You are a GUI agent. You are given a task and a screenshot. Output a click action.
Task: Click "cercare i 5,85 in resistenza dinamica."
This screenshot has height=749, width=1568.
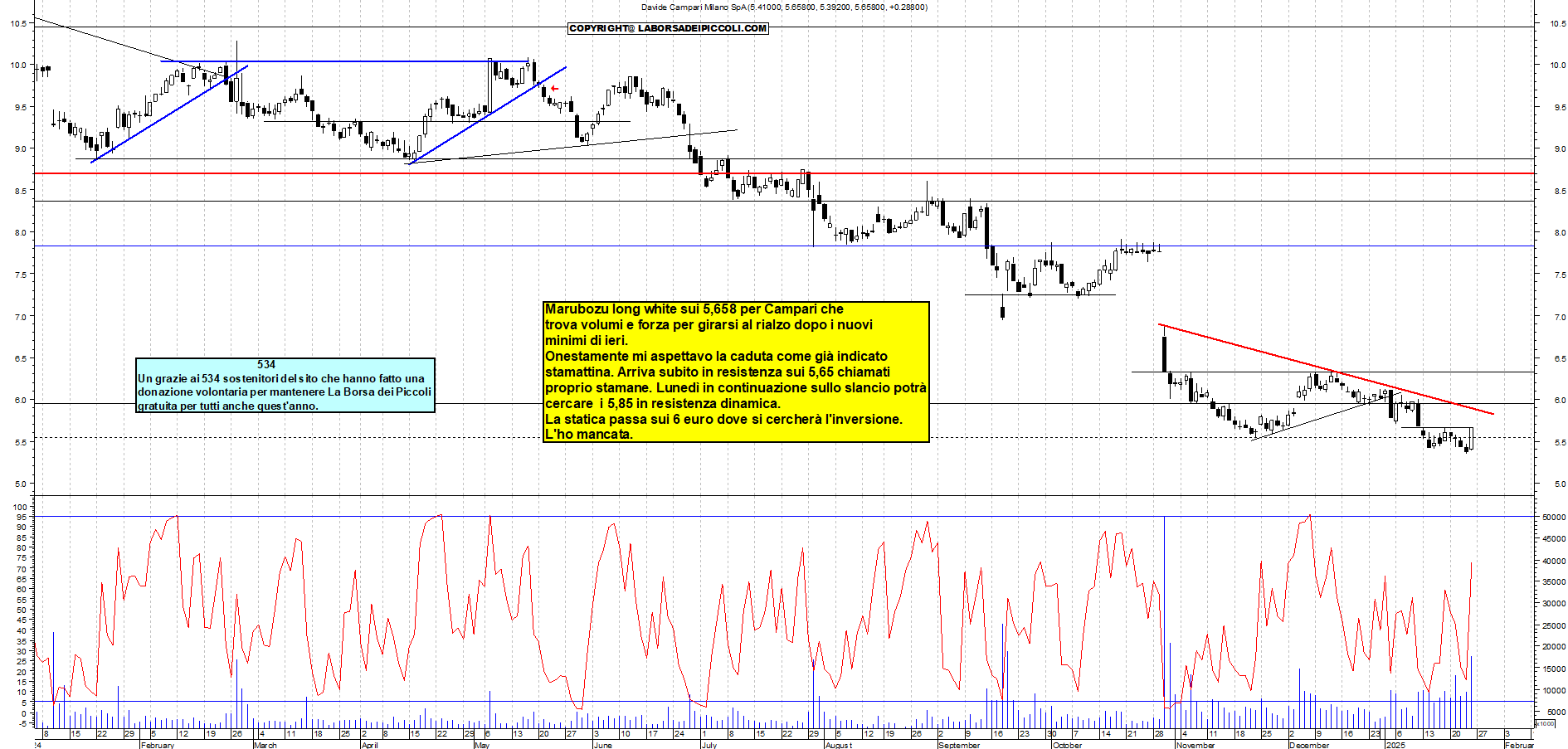click(x=663, y=404)
